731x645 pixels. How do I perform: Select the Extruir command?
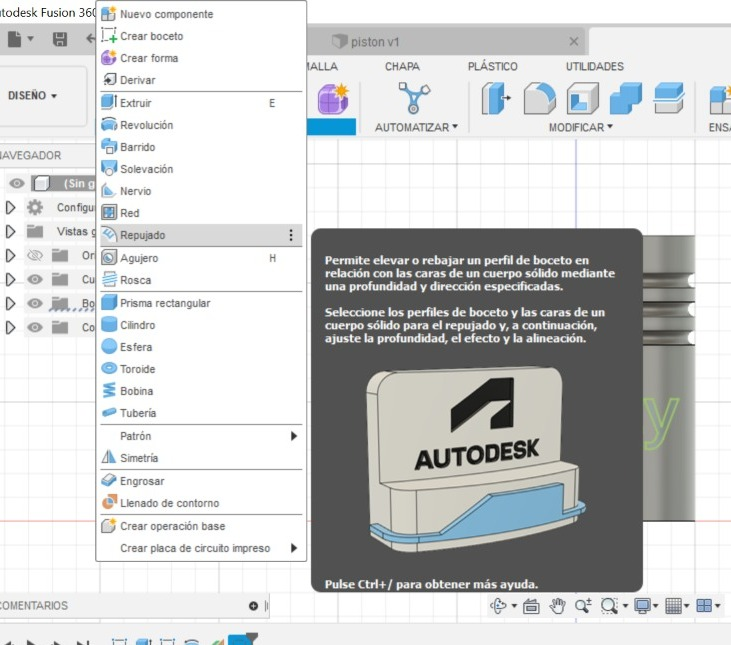pyautogui.click(x=201, y=103)
